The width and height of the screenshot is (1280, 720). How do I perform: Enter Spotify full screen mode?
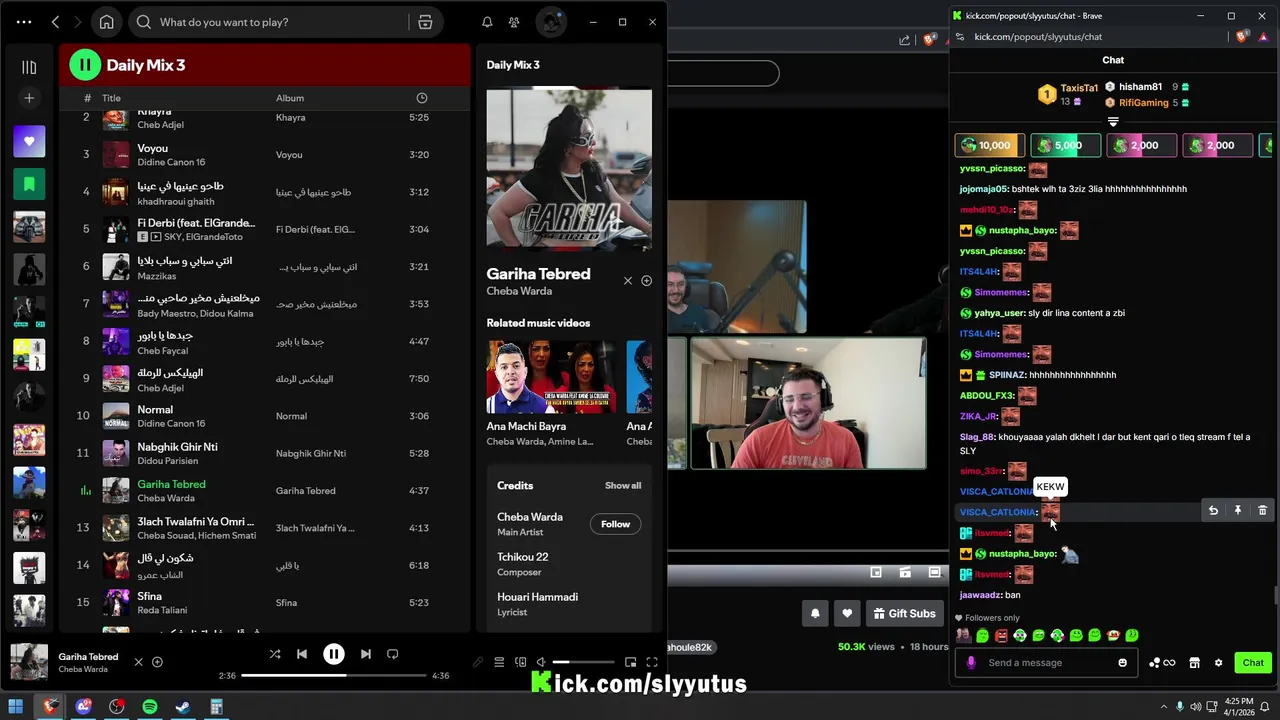pos(652,662)
